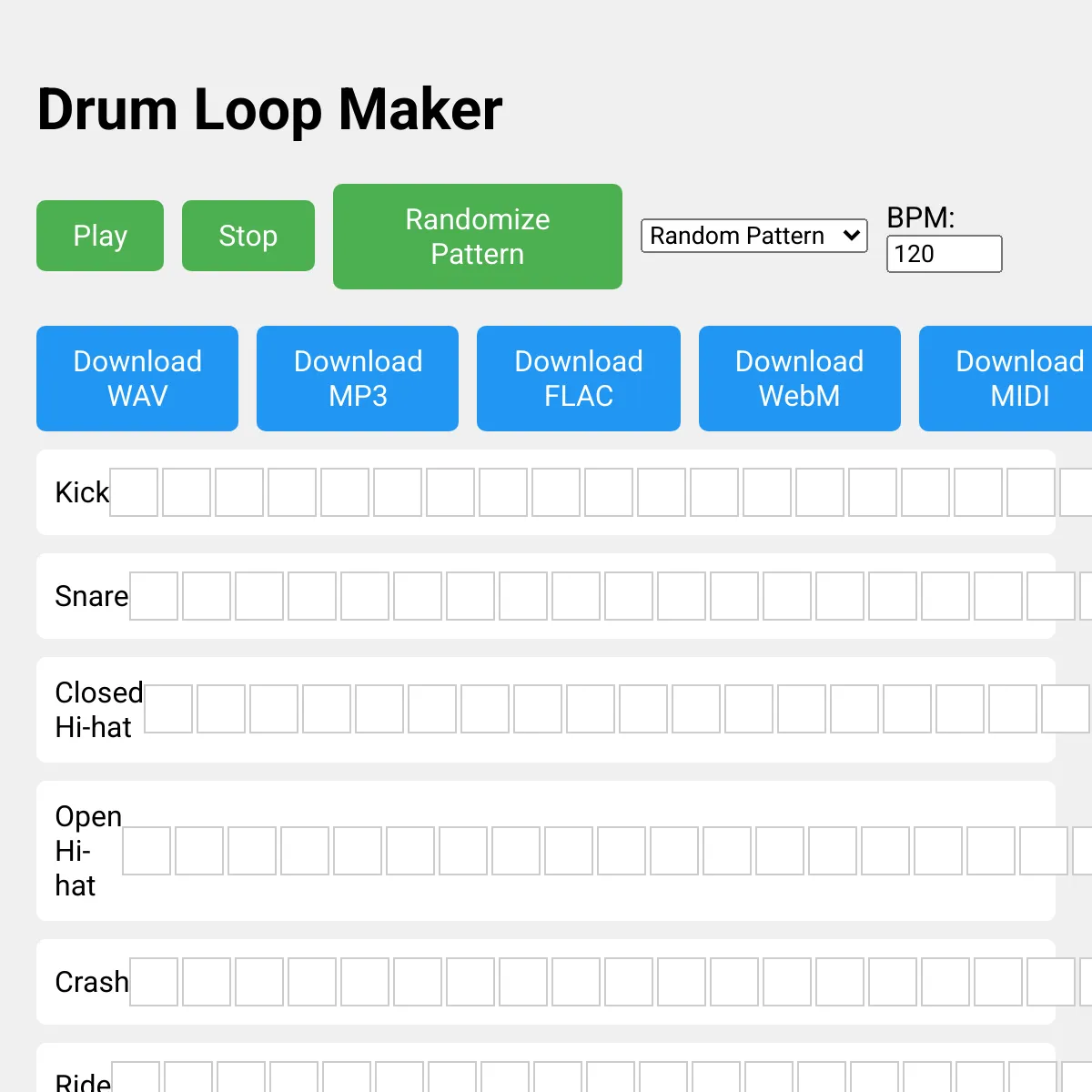Click the BPM input field
The image size is (1092, 1092).
tap(944, 254)
